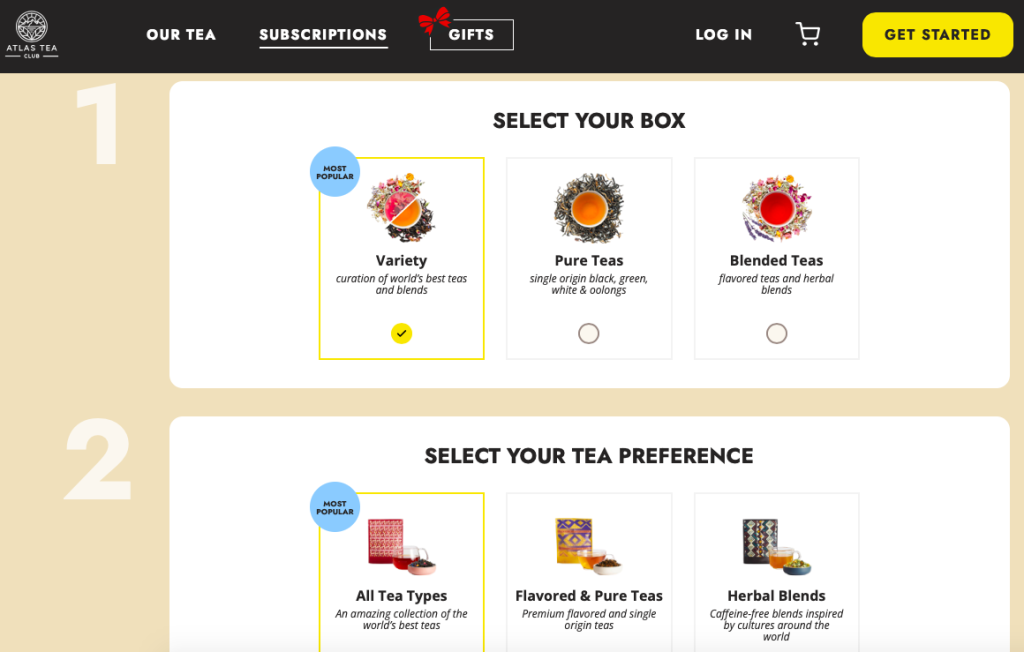Uncheck the Variety box selection checkmark
The height and width of the screenshot is (652, 1024).
[401, 333]
